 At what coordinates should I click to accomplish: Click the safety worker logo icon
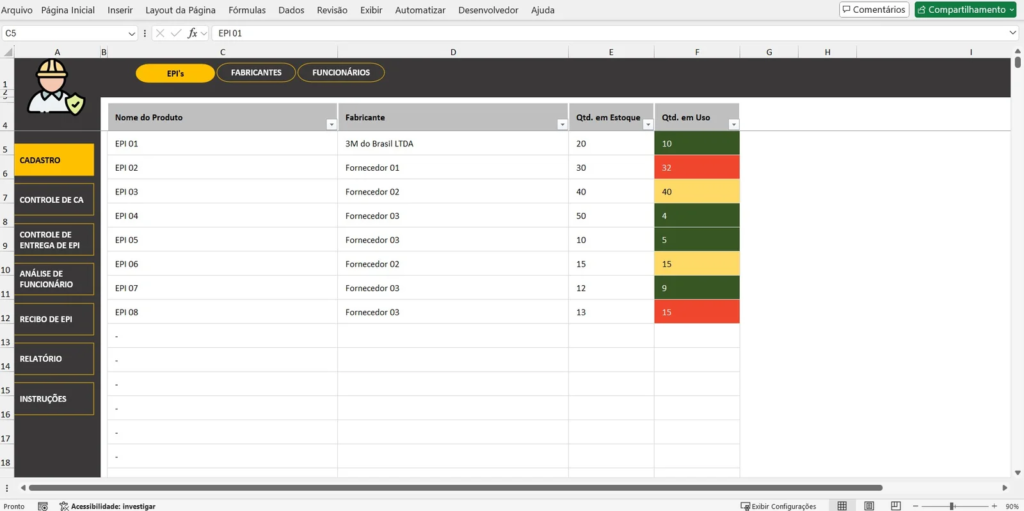click(56, 87)
